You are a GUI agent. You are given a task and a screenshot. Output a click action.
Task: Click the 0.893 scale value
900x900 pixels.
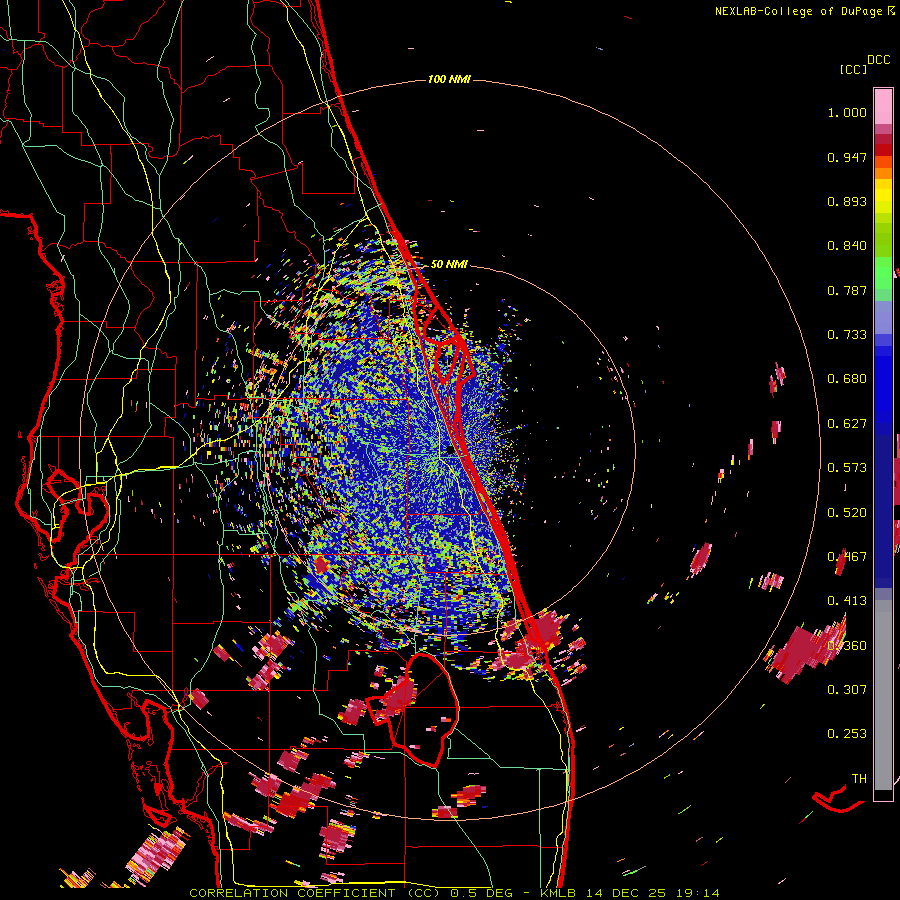847,201
